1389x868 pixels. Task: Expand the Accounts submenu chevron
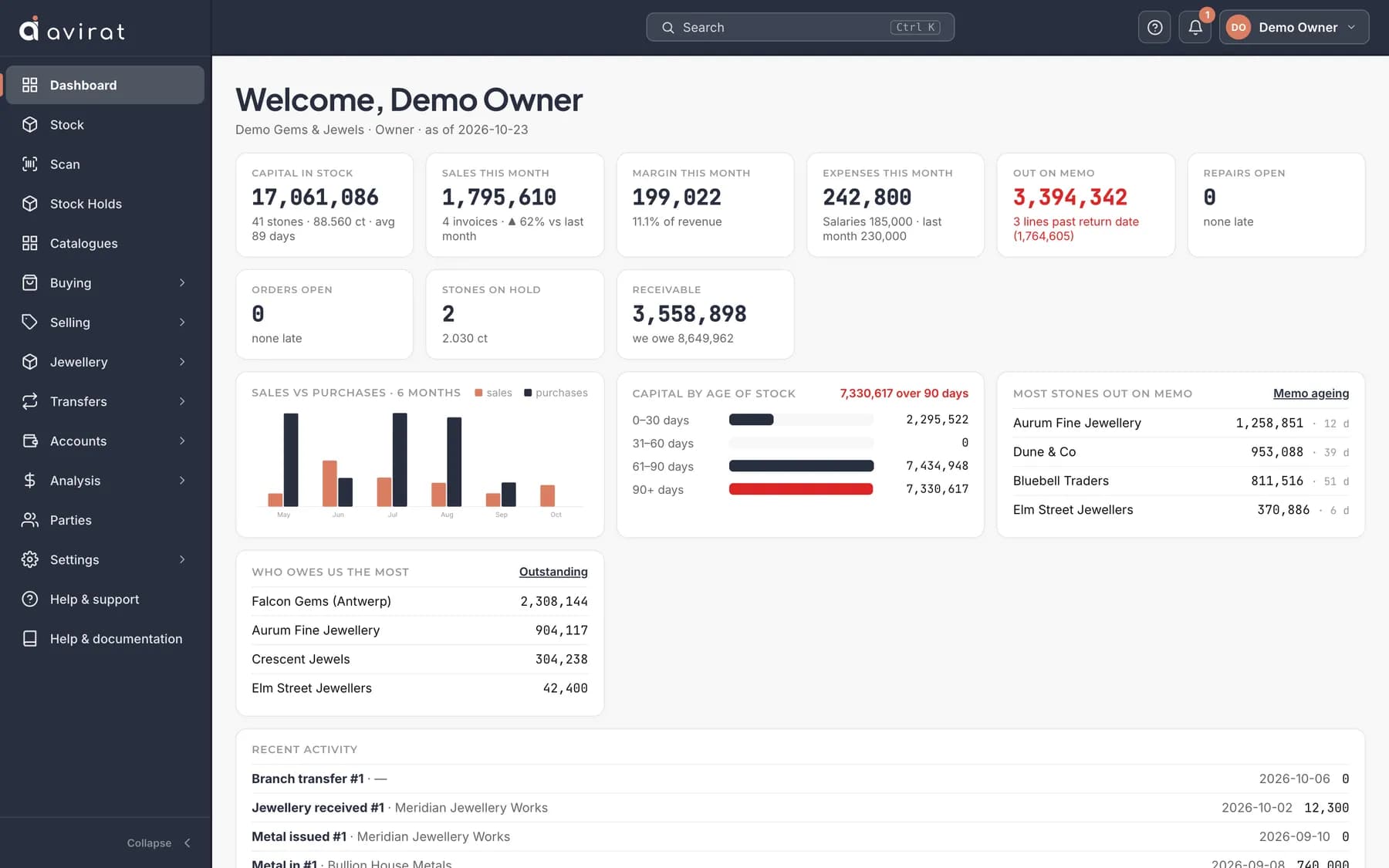tap(182, 441)
